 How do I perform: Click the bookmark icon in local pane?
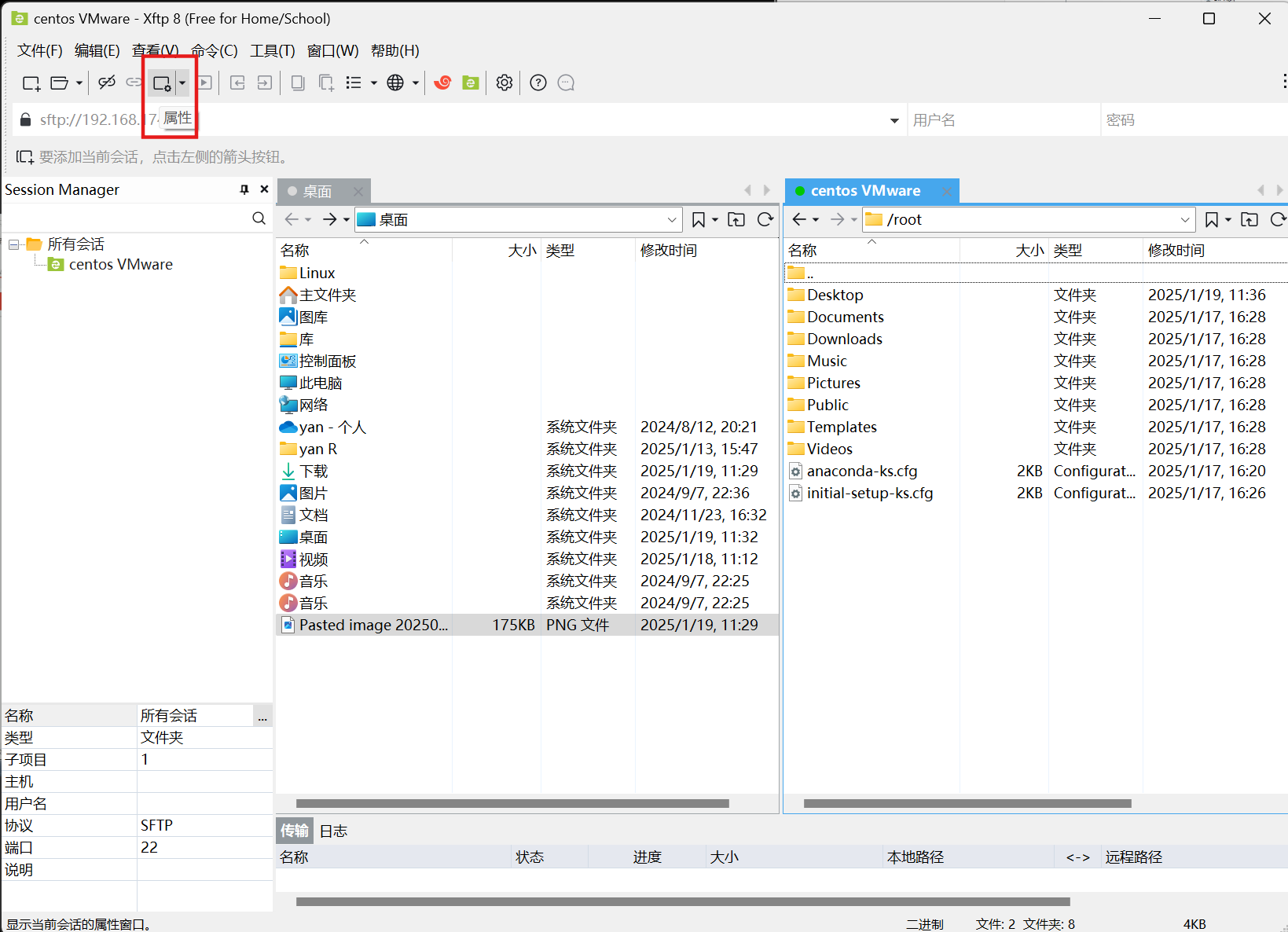click(698, 220)
